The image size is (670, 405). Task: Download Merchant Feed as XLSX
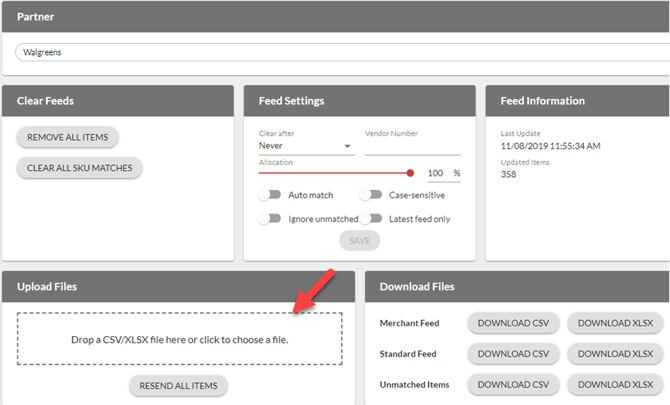point(615,323)
